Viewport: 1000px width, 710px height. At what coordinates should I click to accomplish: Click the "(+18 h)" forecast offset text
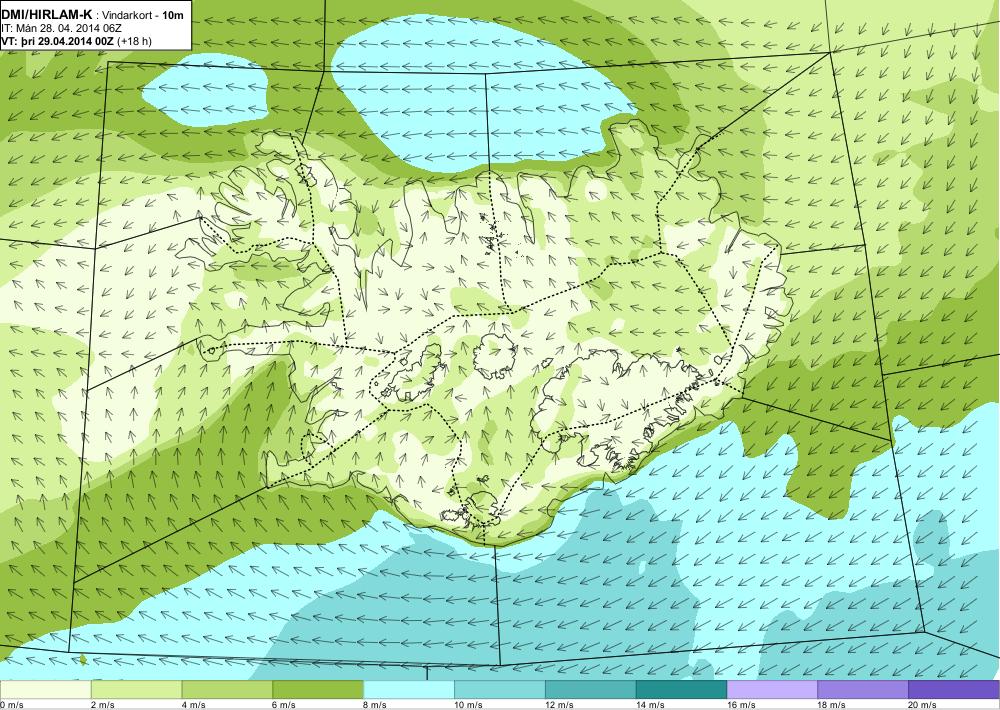click(x=135, y=41)
